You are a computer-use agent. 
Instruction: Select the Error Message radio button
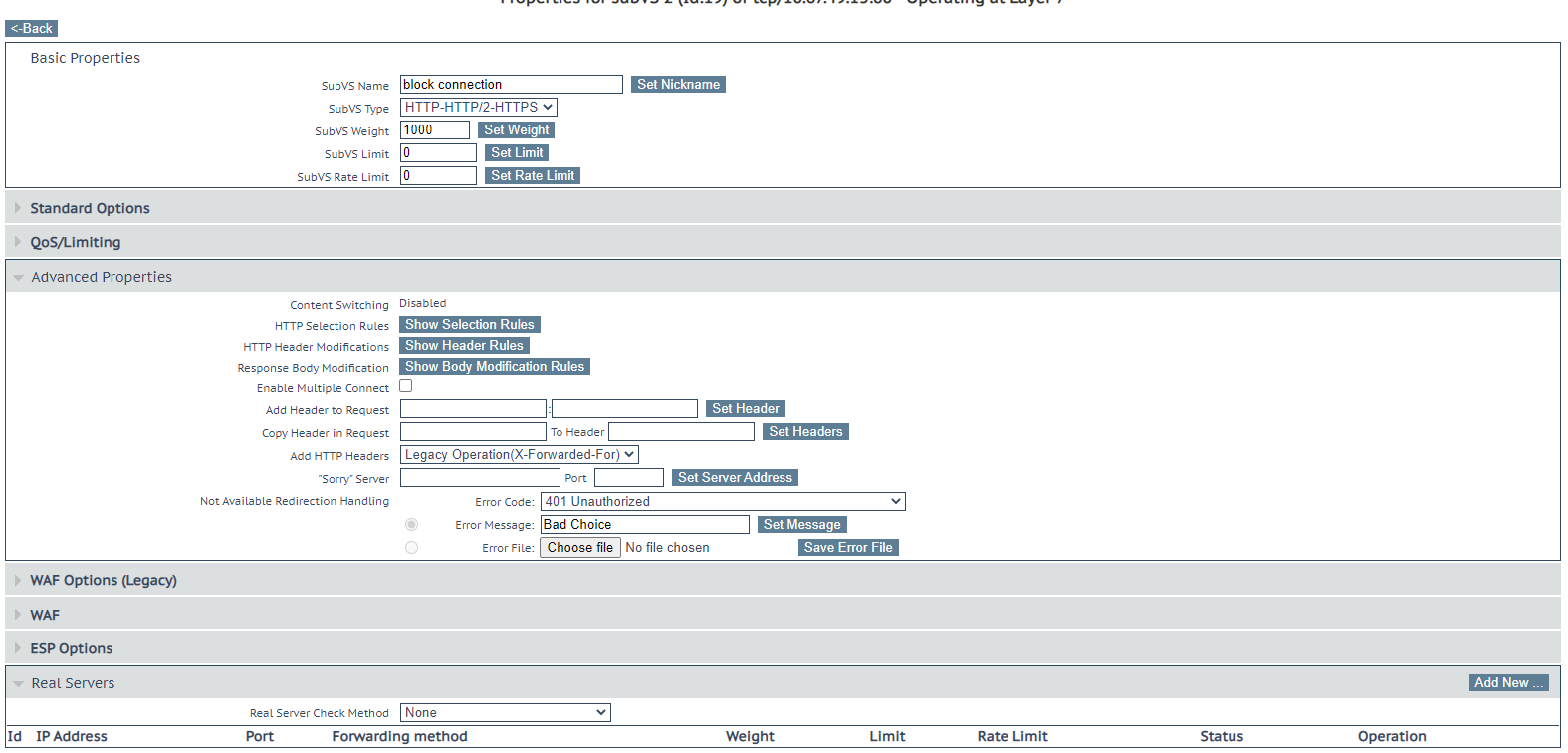[x=412, y=525]
